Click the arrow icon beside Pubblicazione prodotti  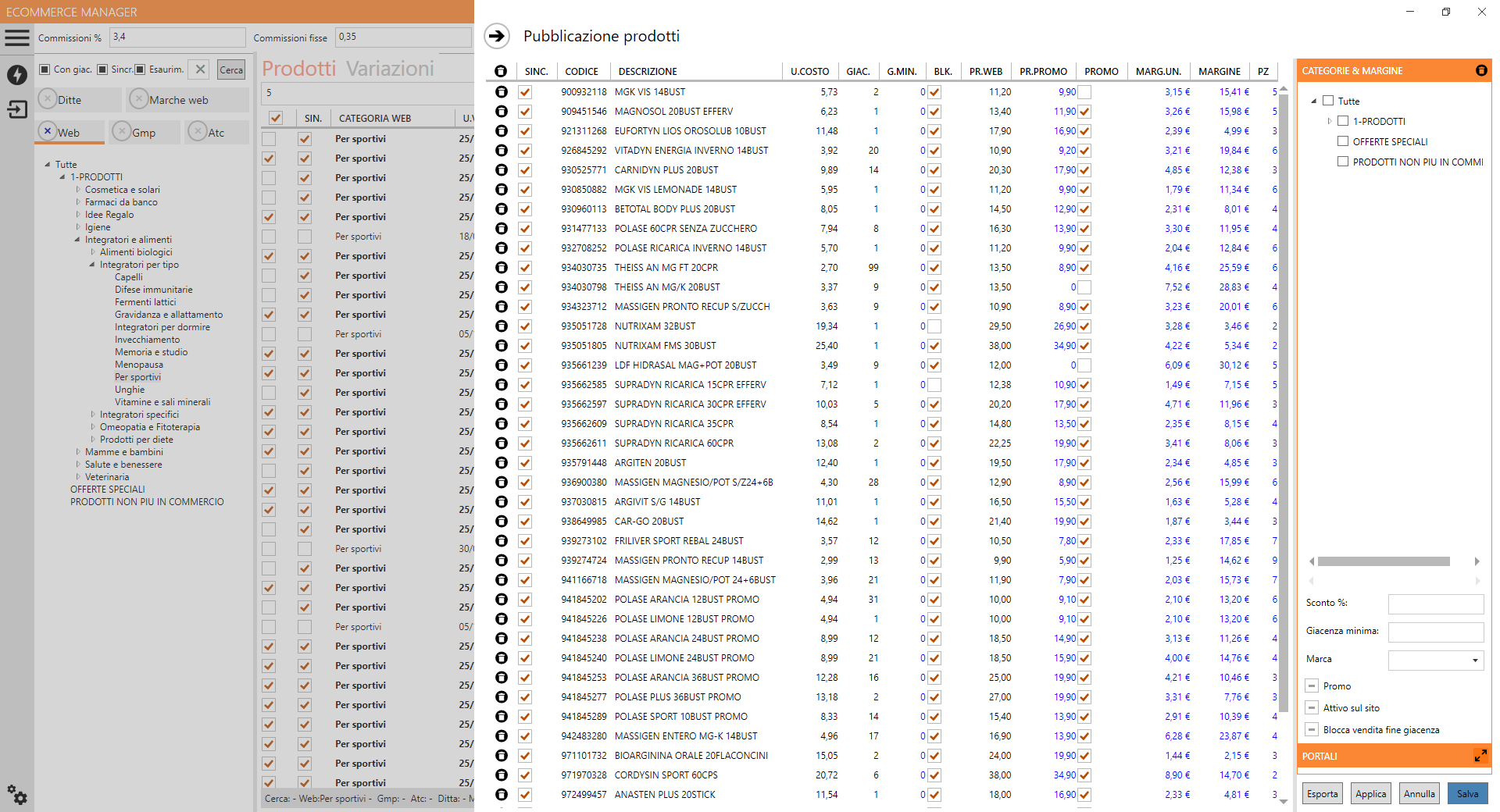(497, 36)
